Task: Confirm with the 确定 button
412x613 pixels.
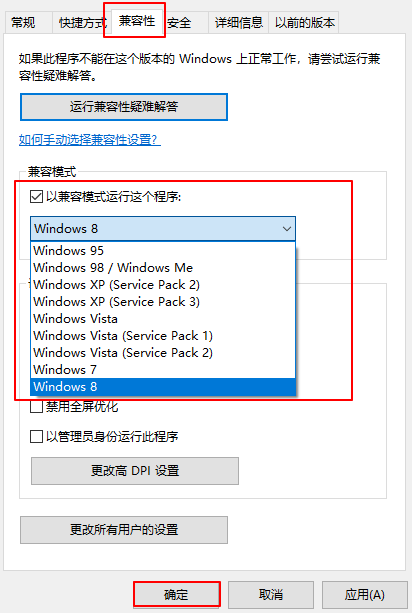Action: pyautogui.click(x=177, y=595)
